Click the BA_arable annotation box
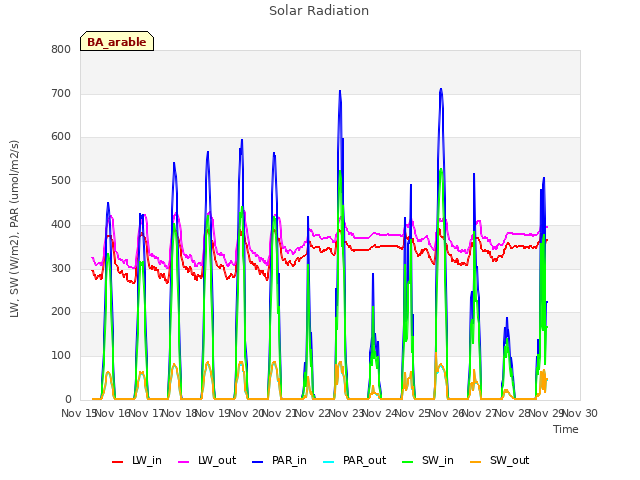The width and height of the screenshot is (640, 480). [117, 41]
